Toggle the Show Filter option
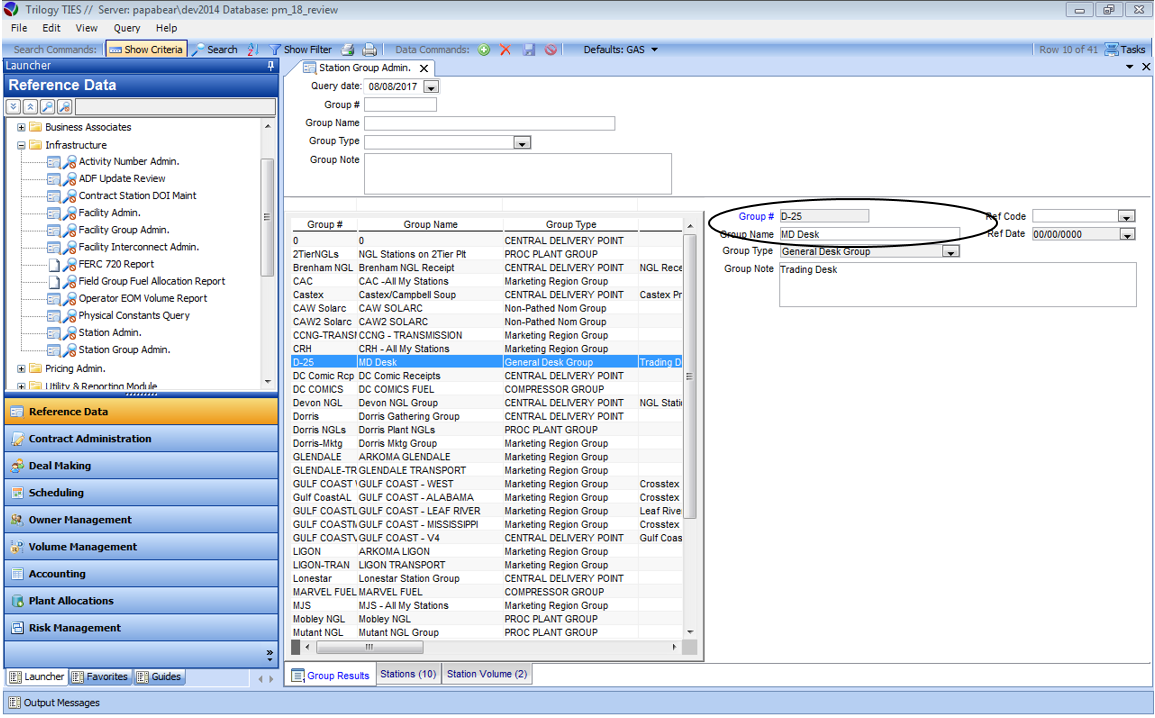 click(x=300, y=50)
